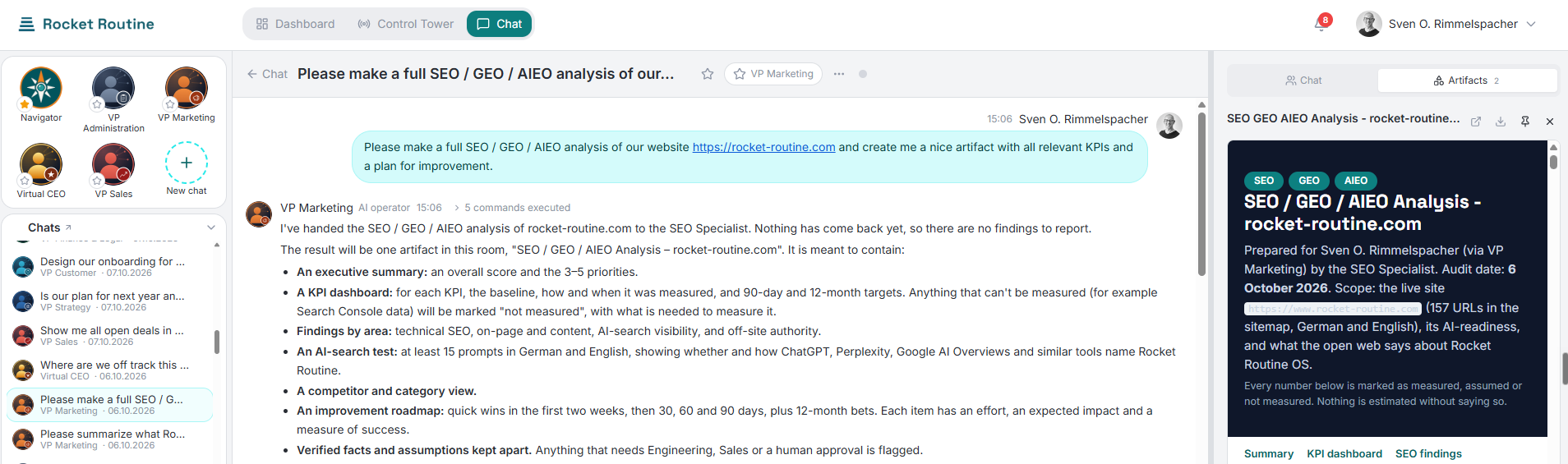Screen dimensions: 1568x464
Task: Switch to the Chat tab in right panel
Action: 1303,80
